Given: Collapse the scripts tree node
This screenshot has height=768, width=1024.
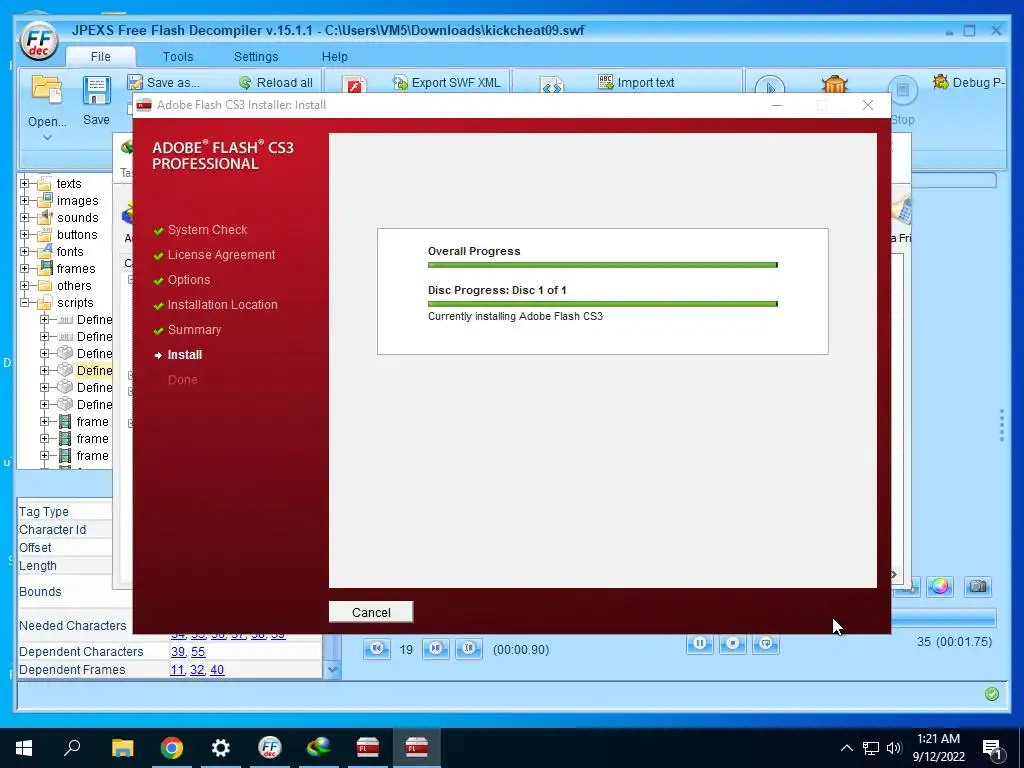Looking at the screenshot, I should coord(25,302).
